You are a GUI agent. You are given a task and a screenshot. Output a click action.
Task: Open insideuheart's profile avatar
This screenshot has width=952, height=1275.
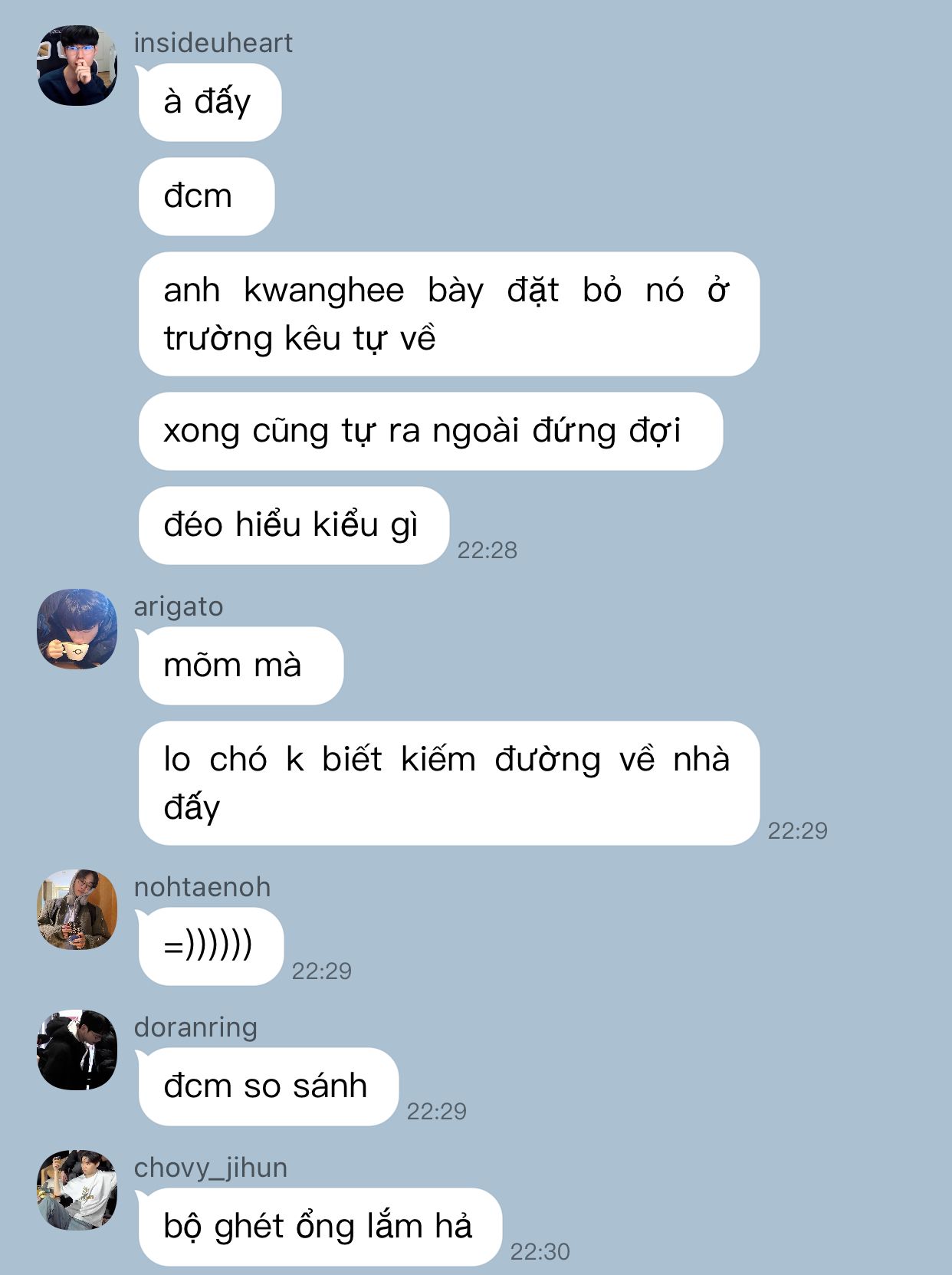77,65
